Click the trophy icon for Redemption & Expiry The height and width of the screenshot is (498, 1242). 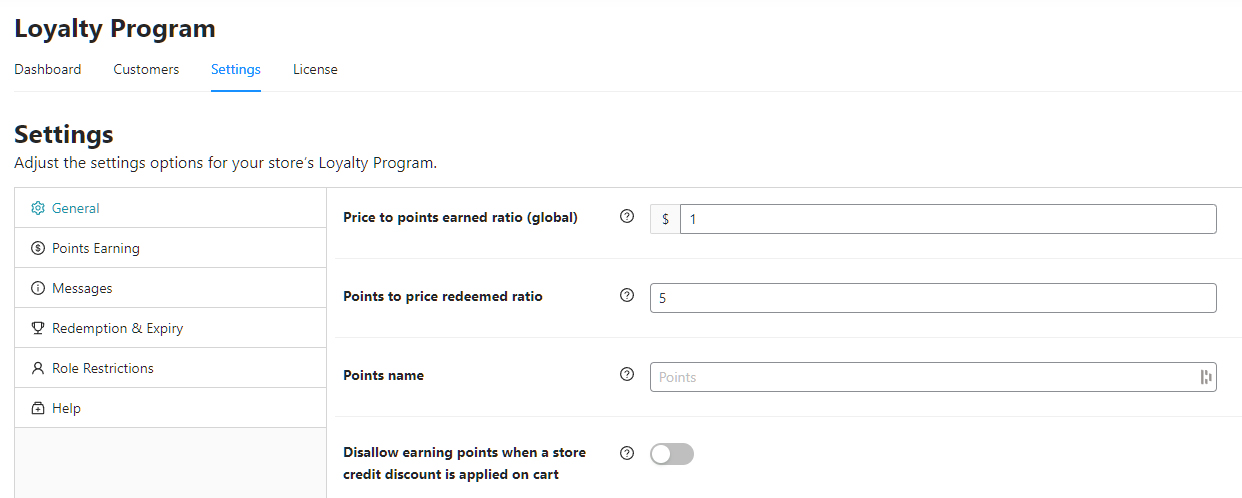pos(38,328)
